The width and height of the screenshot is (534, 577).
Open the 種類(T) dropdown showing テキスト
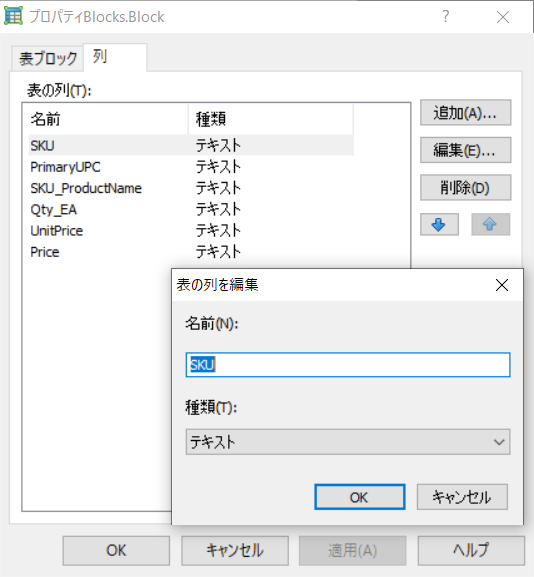click(x=348, y=442)
